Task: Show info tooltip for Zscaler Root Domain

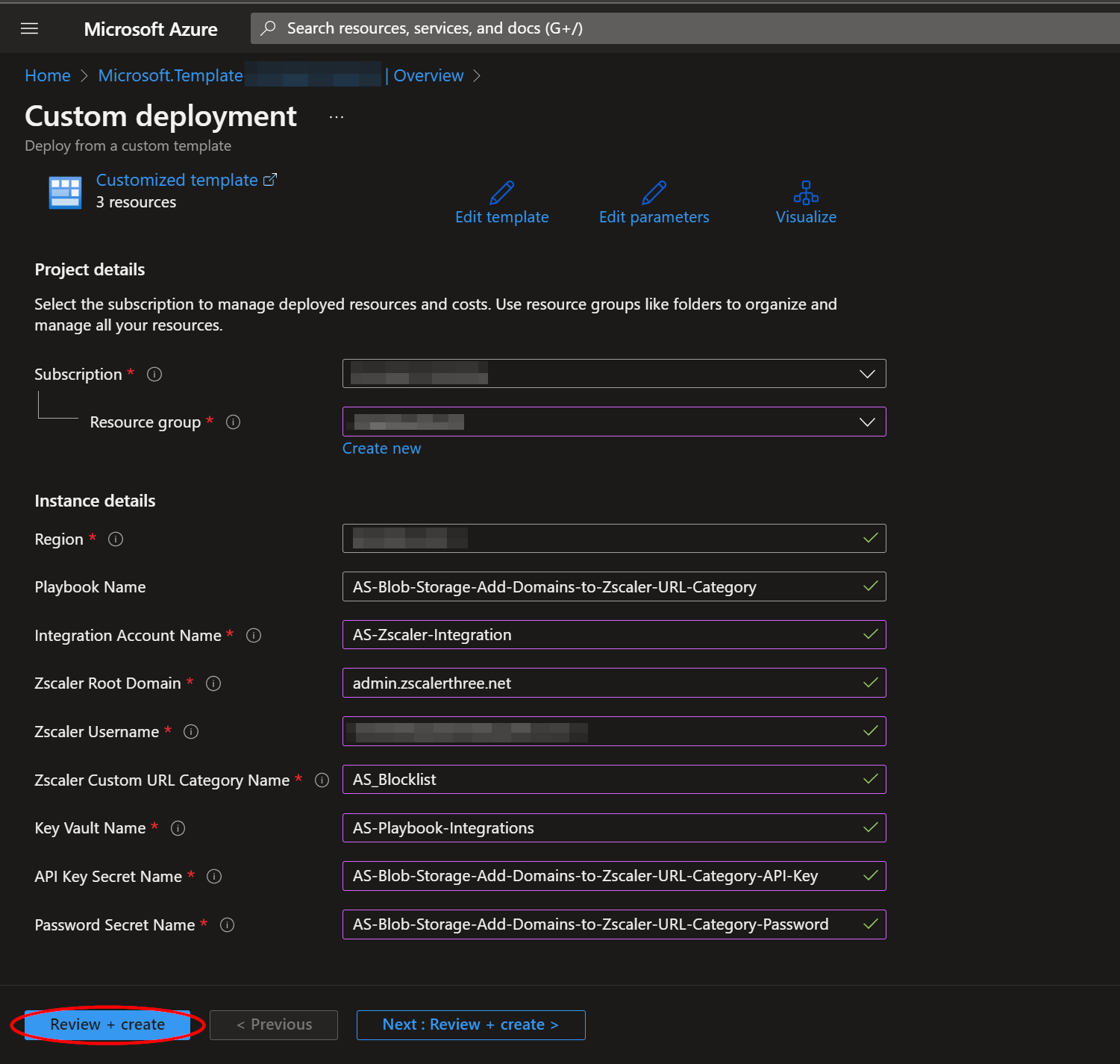Action: click(213, 683)
